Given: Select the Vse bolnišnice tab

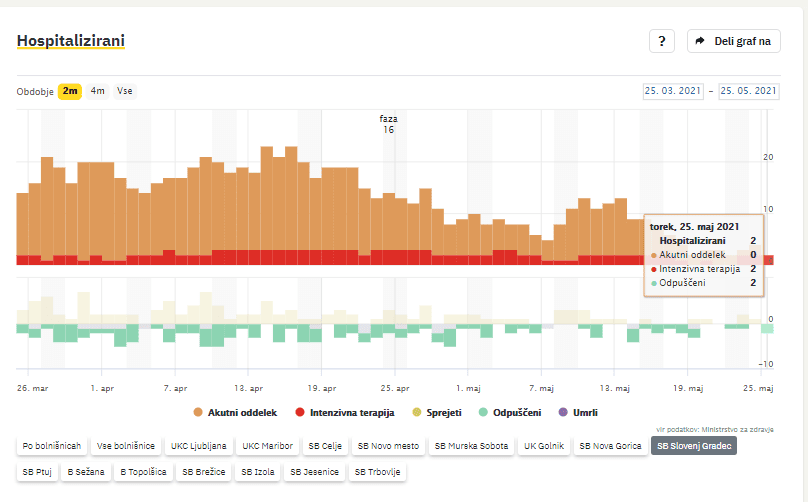Looking at the screenshot, I should point(125,445).
